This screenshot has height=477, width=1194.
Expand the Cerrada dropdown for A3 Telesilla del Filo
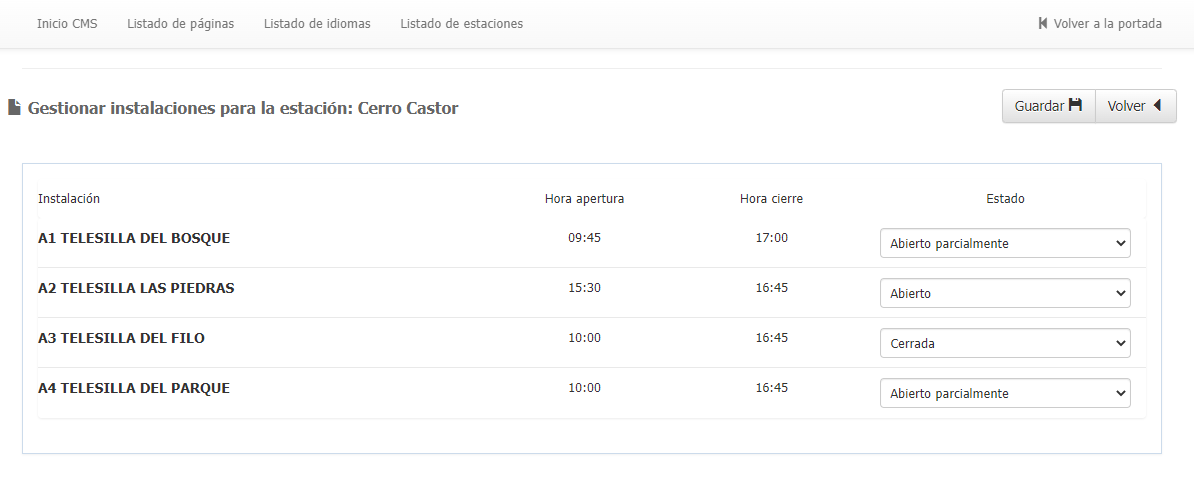pos(1005,344)
